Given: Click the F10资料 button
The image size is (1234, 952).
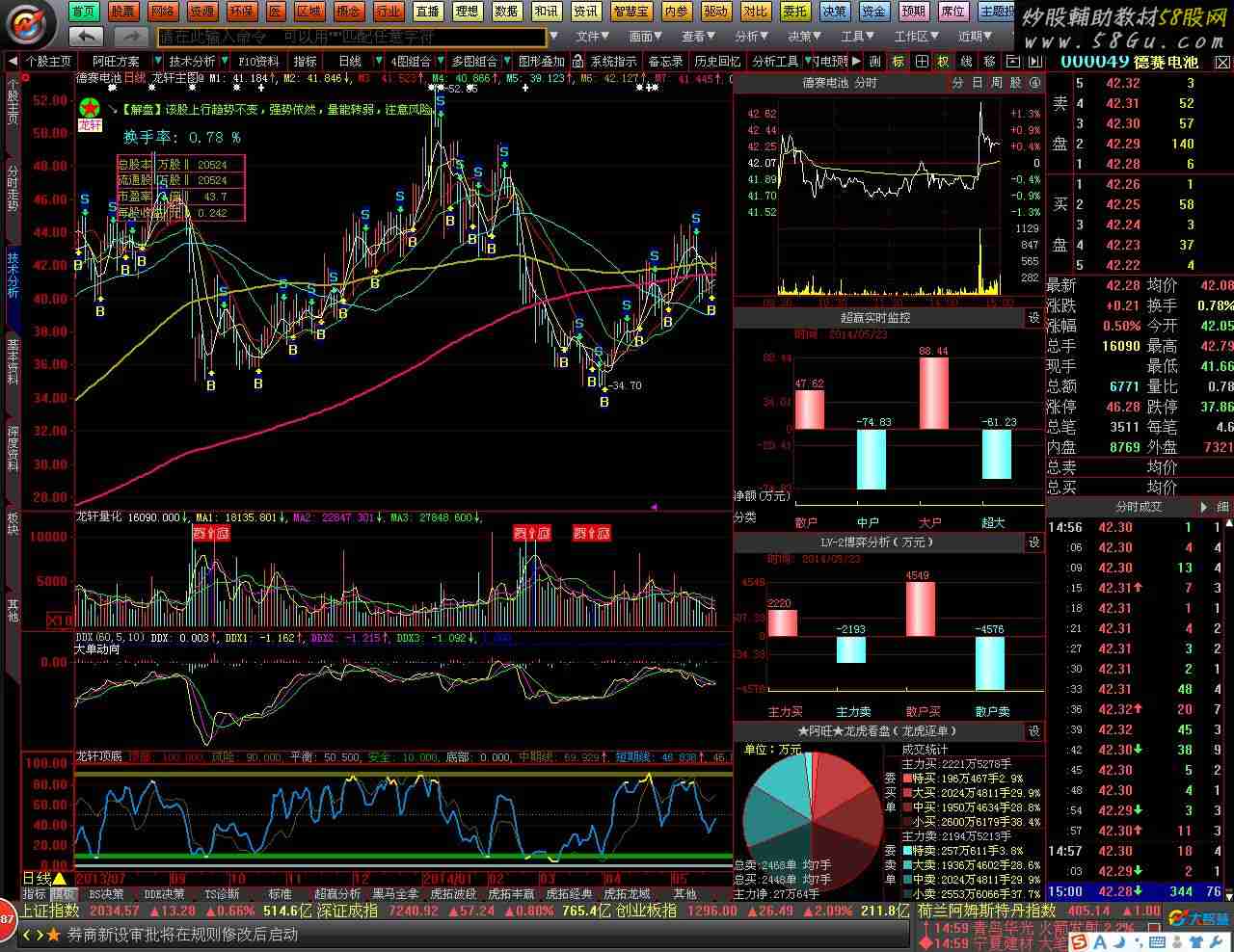Looking at the screenshot, I should [x=258, y=61].
